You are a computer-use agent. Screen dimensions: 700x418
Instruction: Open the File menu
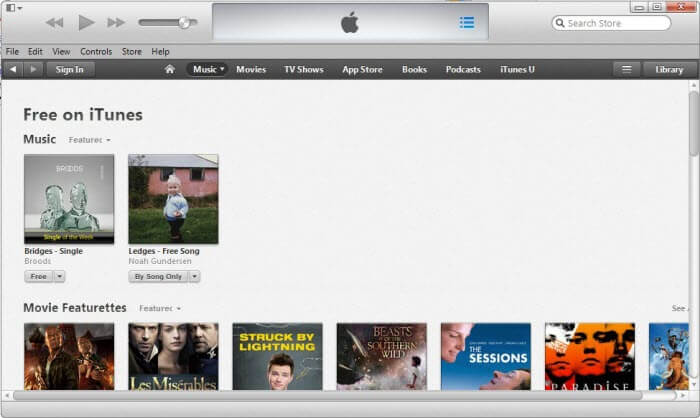pos(12,52)
